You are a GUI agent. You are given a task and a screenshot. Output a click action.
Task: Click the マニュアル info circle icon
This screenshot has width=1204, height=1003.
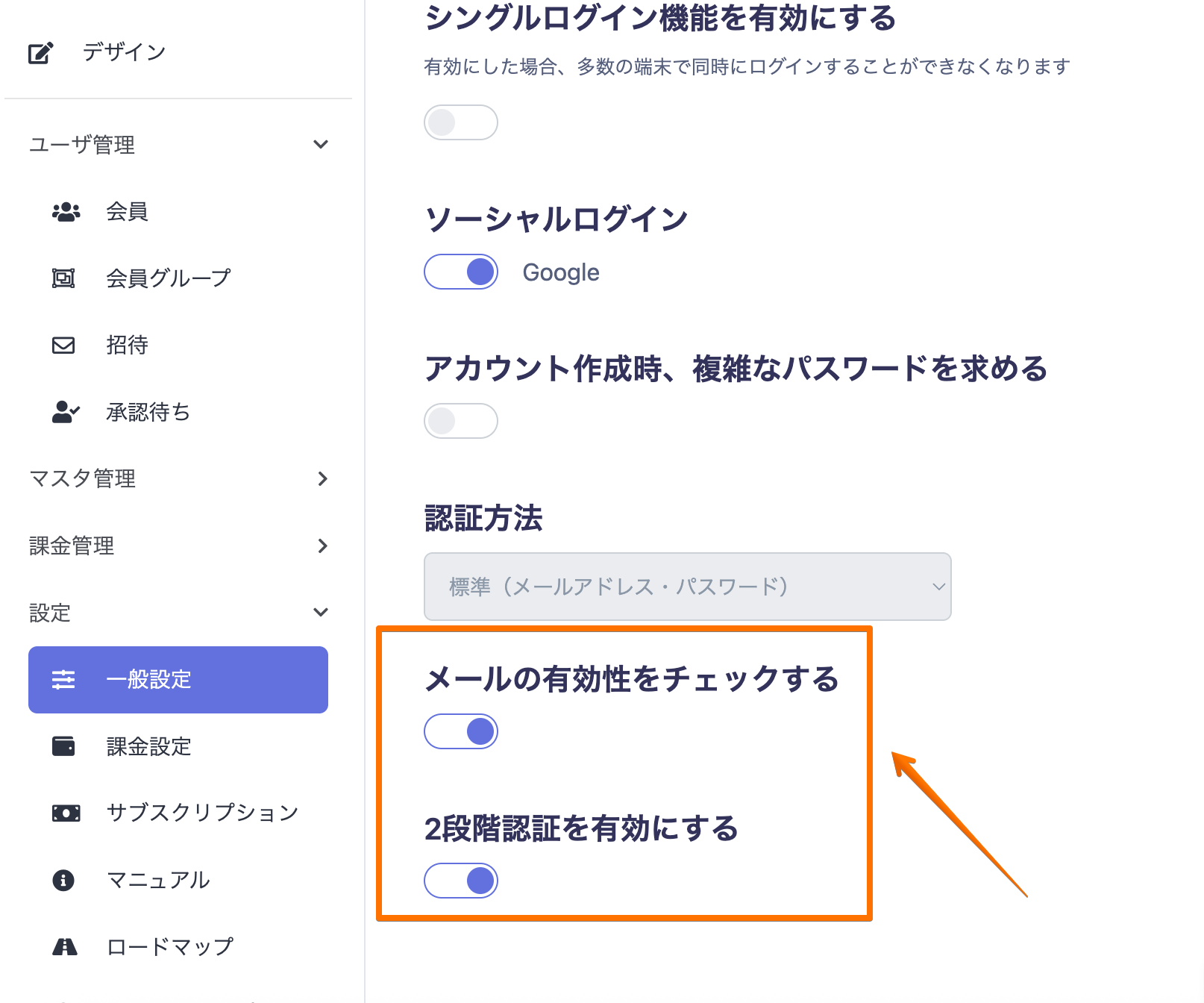coord(63,880)
